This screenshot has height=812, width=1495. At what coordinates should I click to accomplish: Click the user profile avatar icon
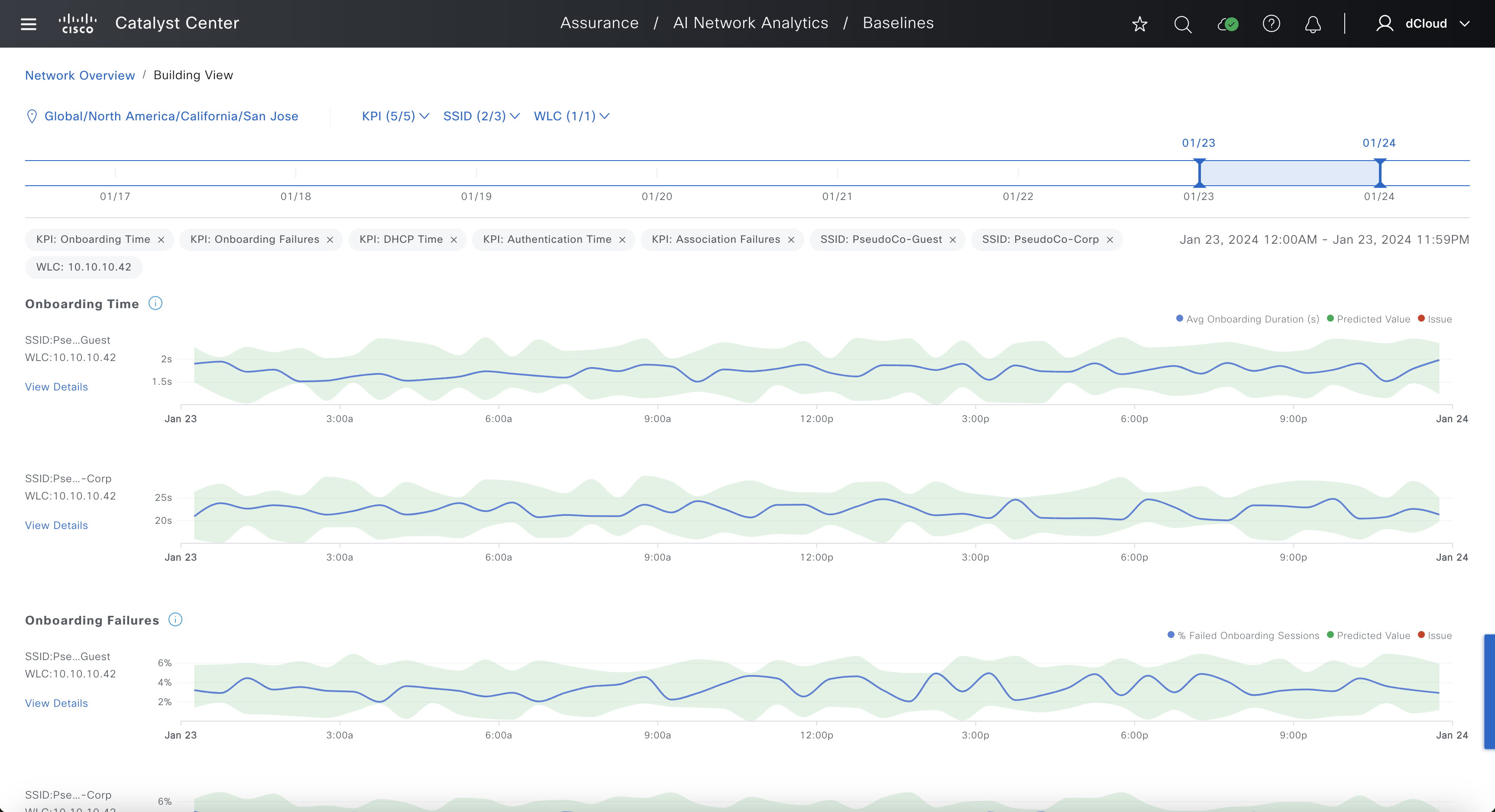(1385, 24)
